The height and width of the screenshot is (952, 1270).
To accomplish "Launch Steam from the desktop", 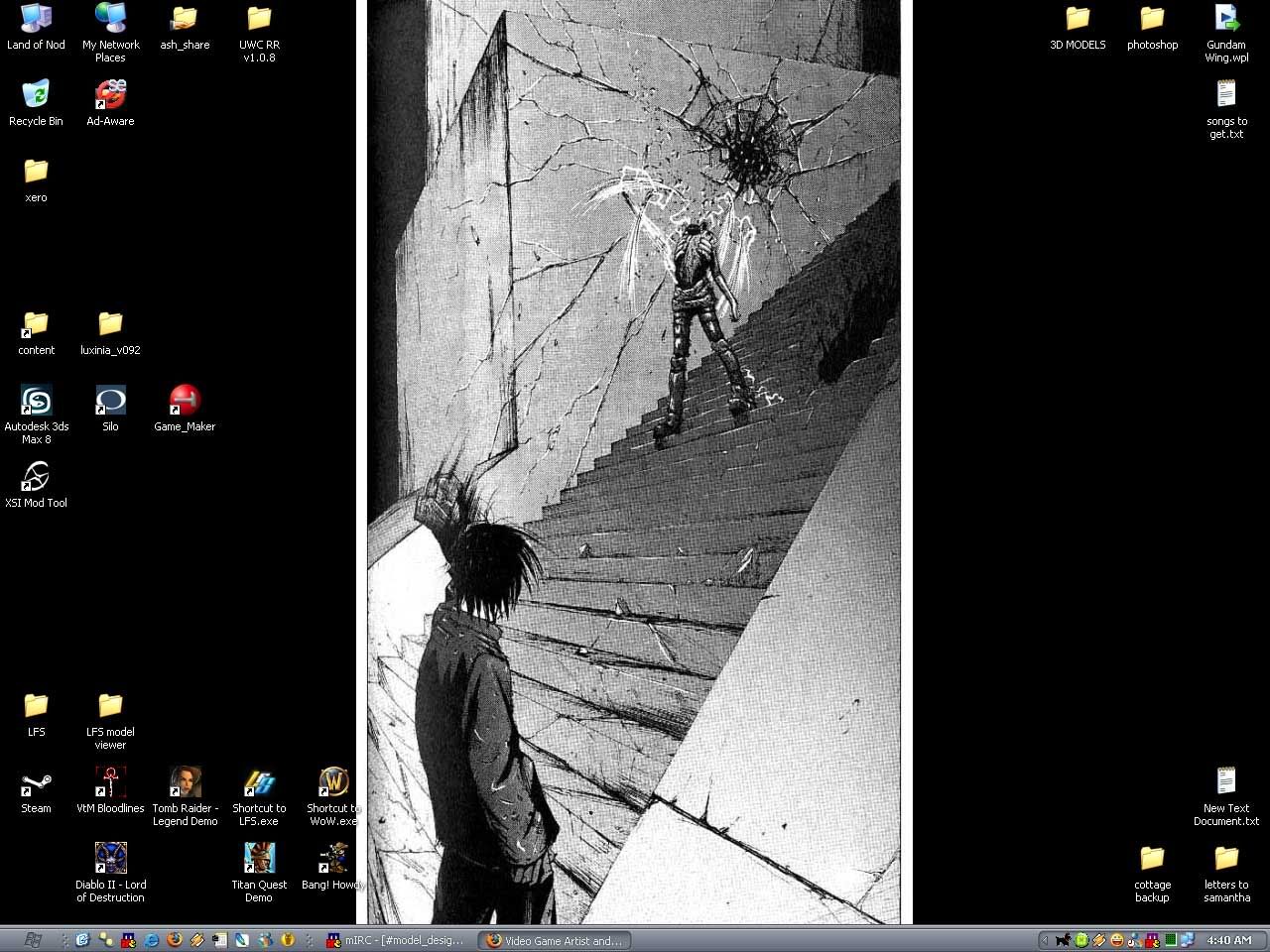I will click(x=36, y=790).
